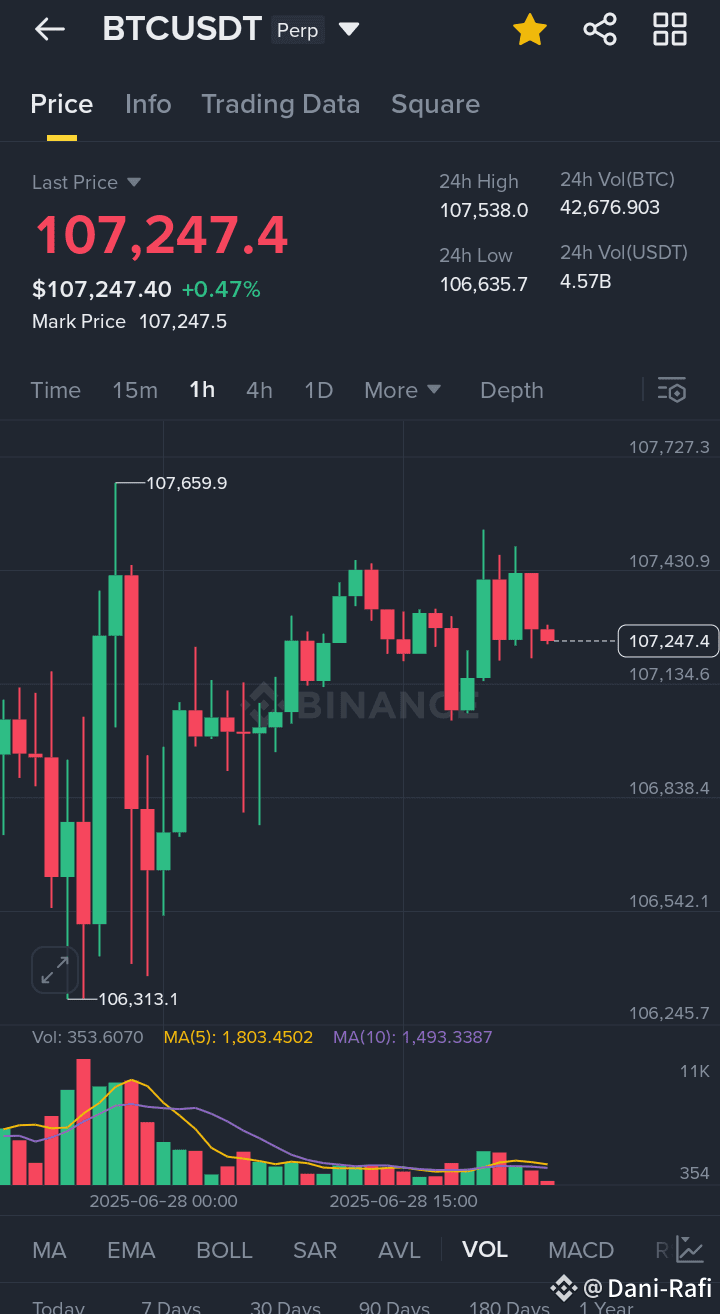Click the current price label 107,247.4
The height and width of the screenshot is (1314, 720).
669,640
